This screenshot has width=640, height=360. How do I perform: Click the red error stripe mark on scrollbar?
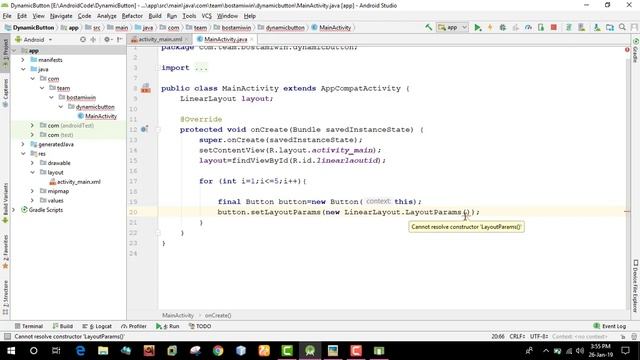tap(627, 211)
